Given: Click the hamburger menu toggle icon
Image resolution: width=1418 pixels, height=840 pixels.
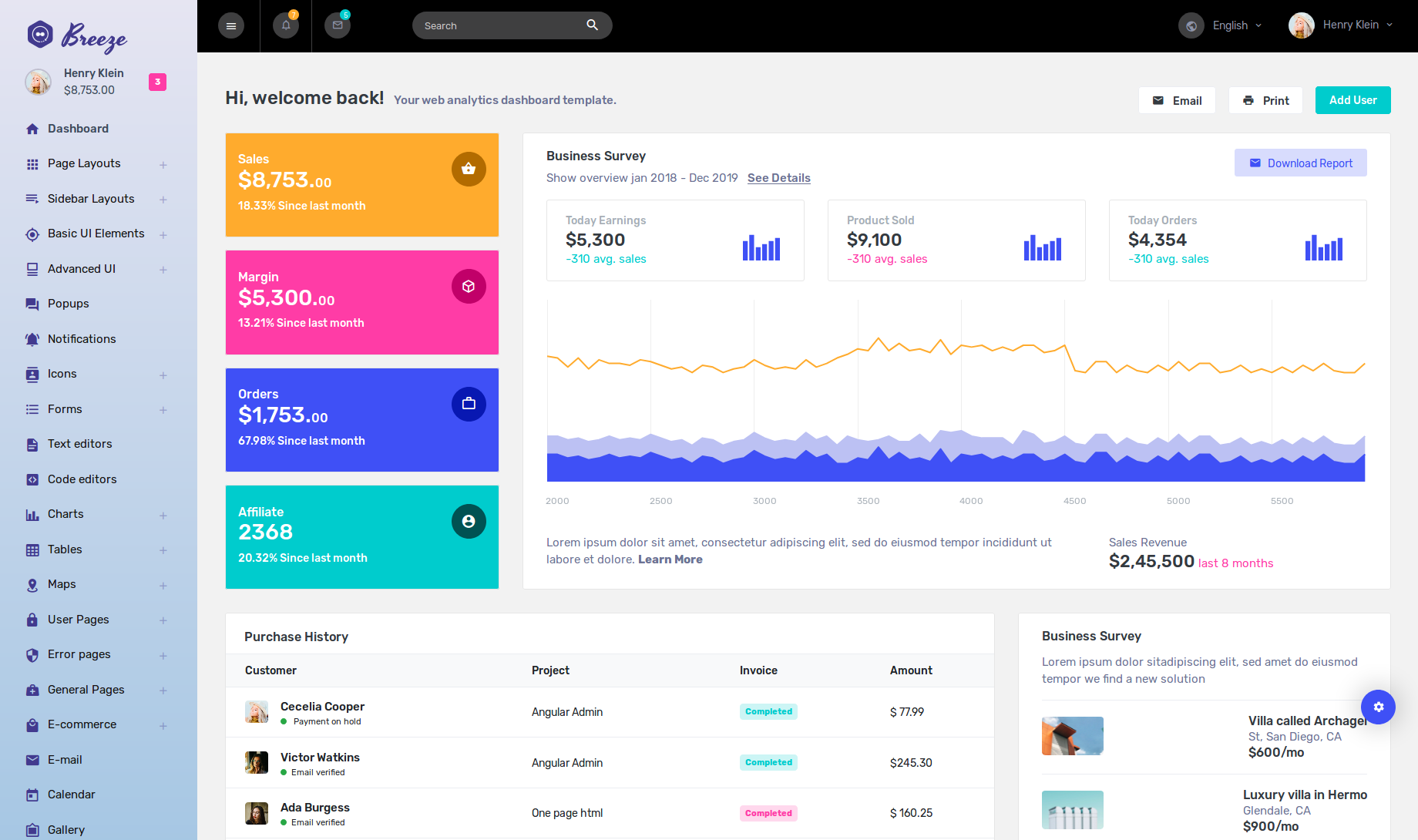Looking at the screenshot, I should 230,26.
